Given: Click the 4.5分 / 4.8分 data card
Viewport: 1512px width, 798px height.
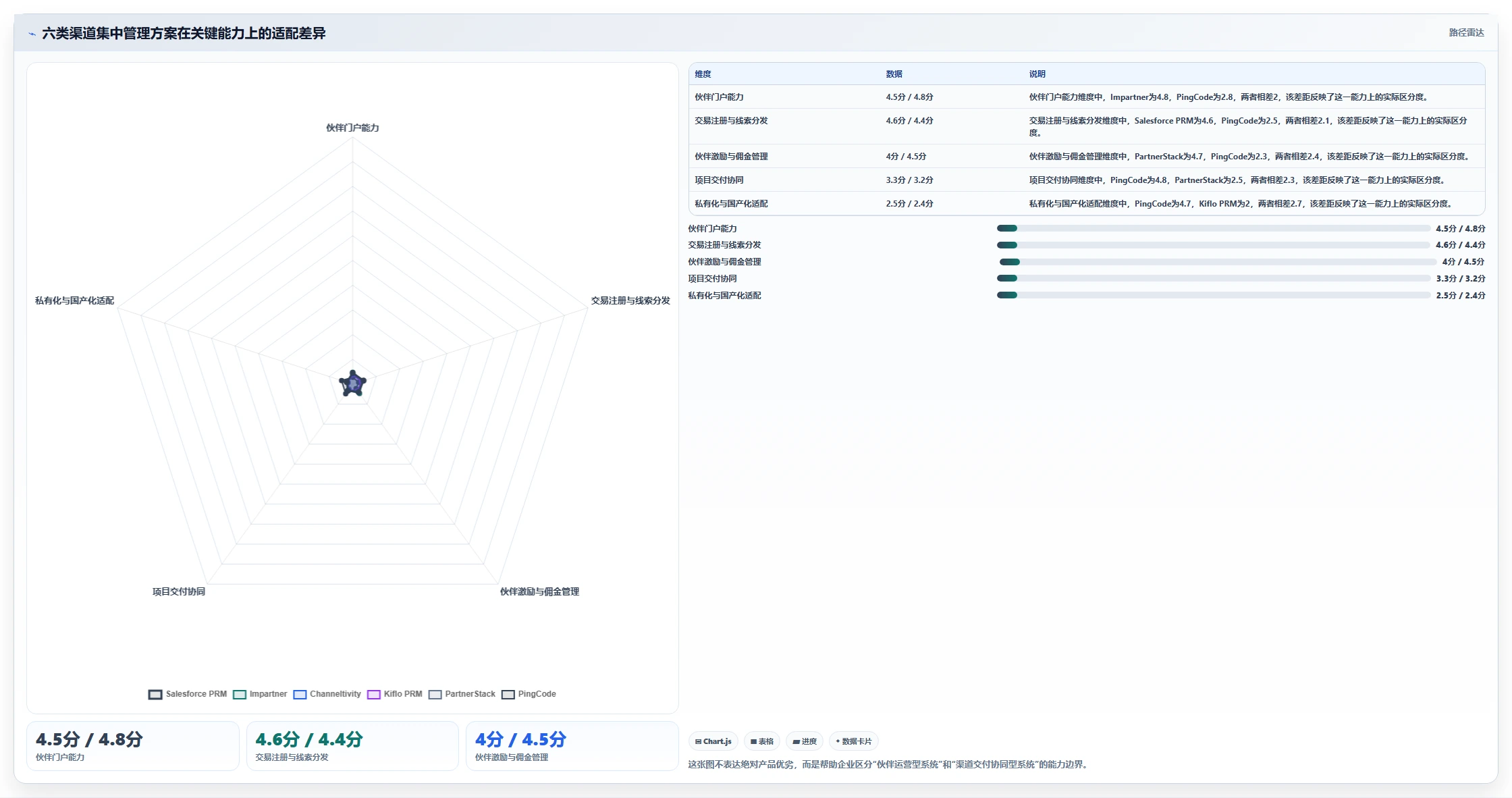Looking at the screenshot, I should (133, 746).
